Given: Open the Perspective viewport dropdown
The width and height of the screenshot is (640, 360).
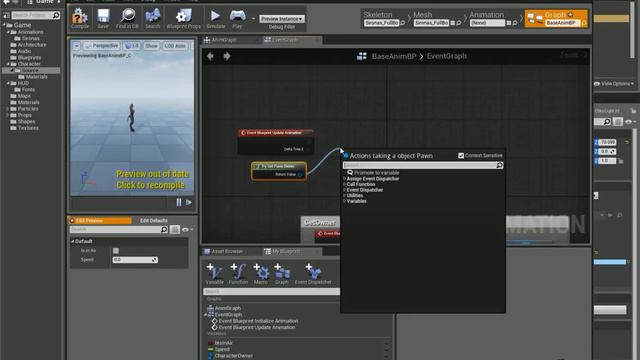Looking at the screenshot, I should [x=102, y=46].
